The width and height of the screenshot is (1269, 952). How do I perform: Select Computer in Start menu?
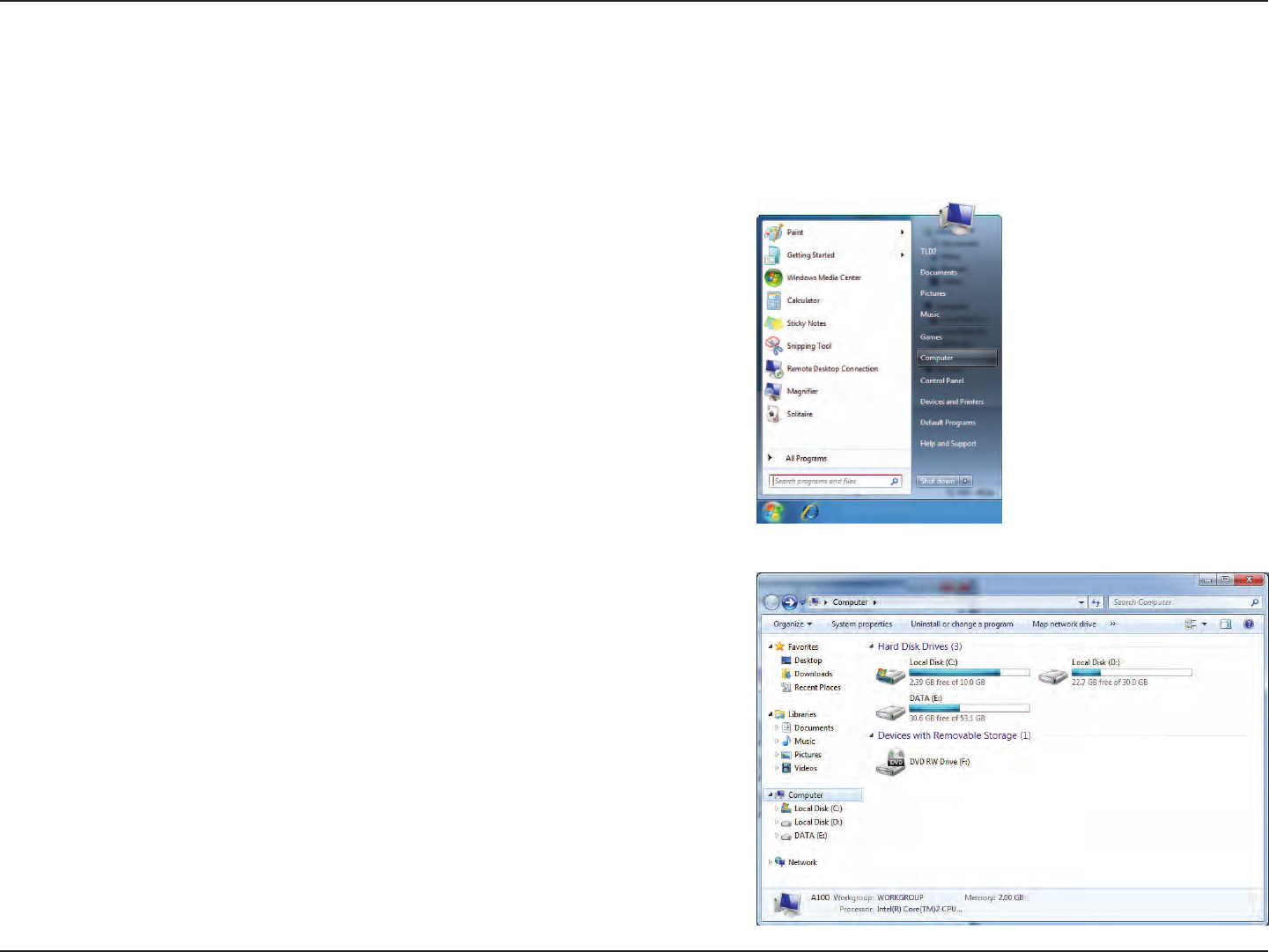pos(956,358)
